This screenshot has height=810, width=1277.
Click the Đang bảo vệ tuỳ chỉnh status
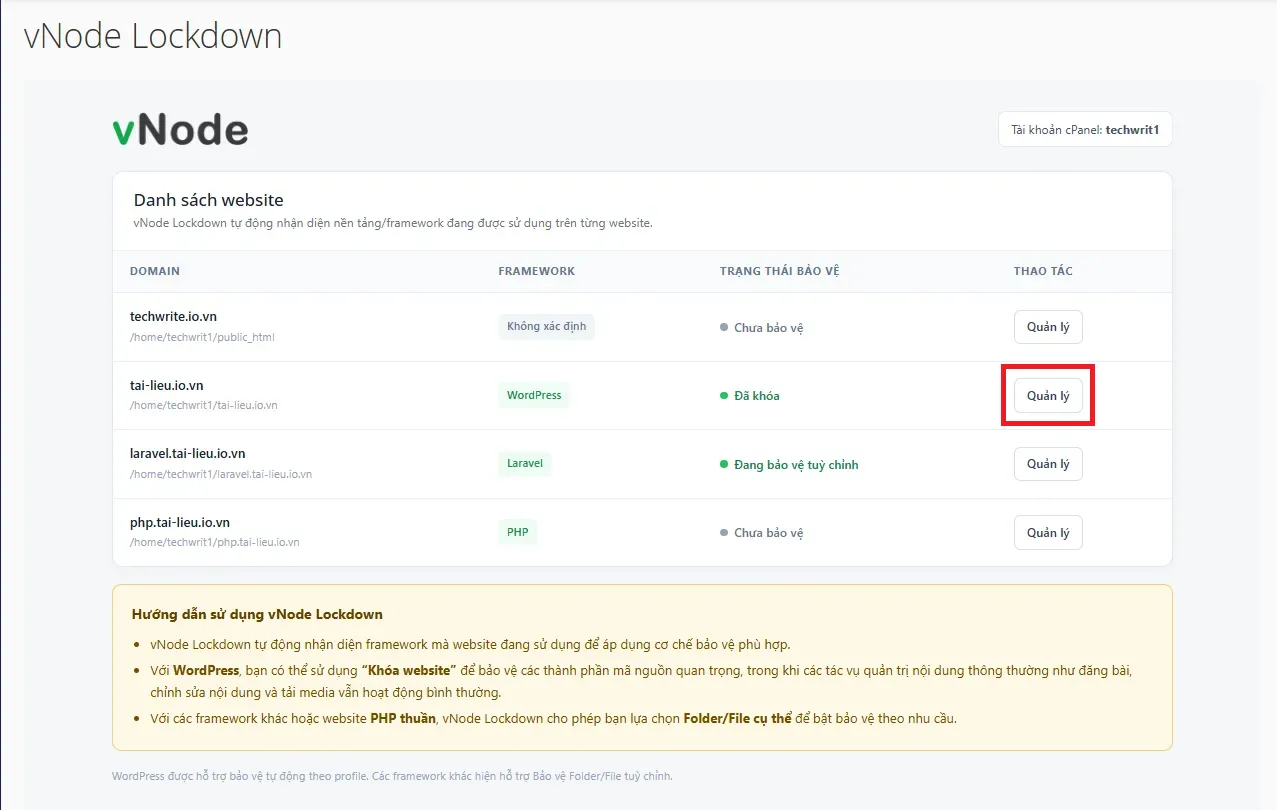pos(789,465)
